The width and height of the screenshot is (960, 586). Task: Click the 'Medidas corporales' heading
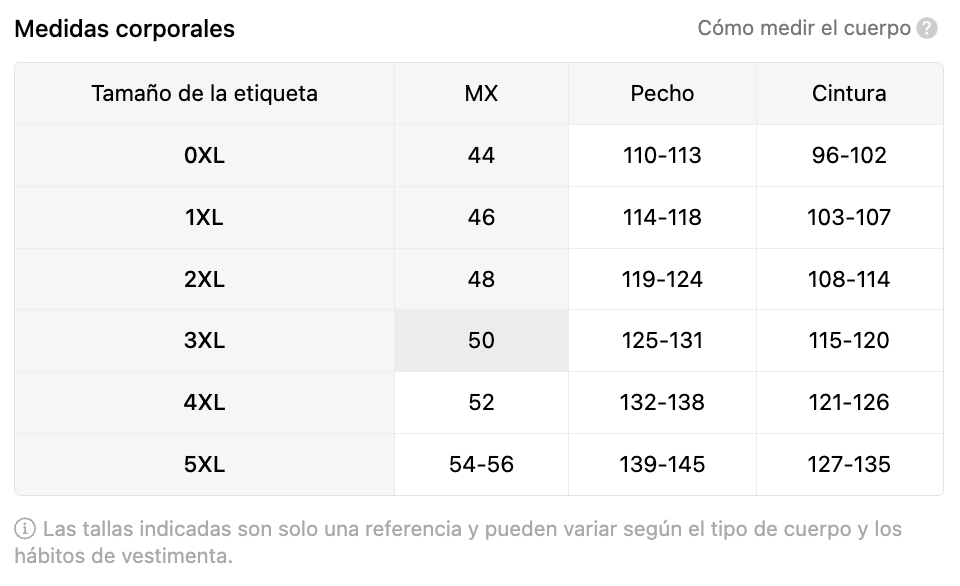125,29
